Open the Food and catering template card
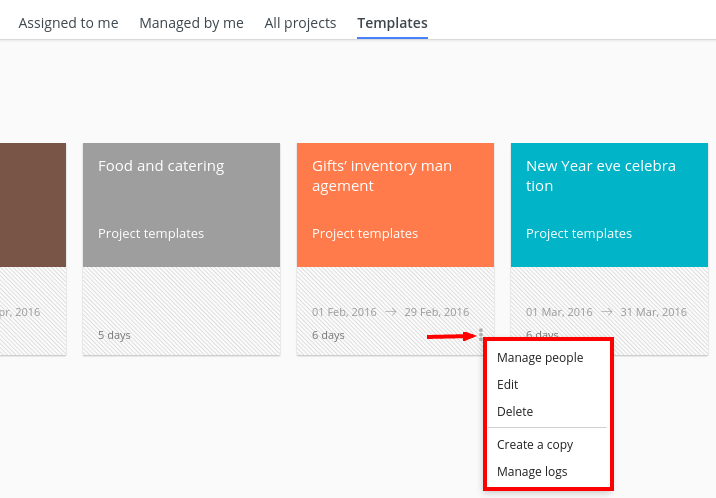This screenshot has height=498, width=716. (x=181, y=249)
